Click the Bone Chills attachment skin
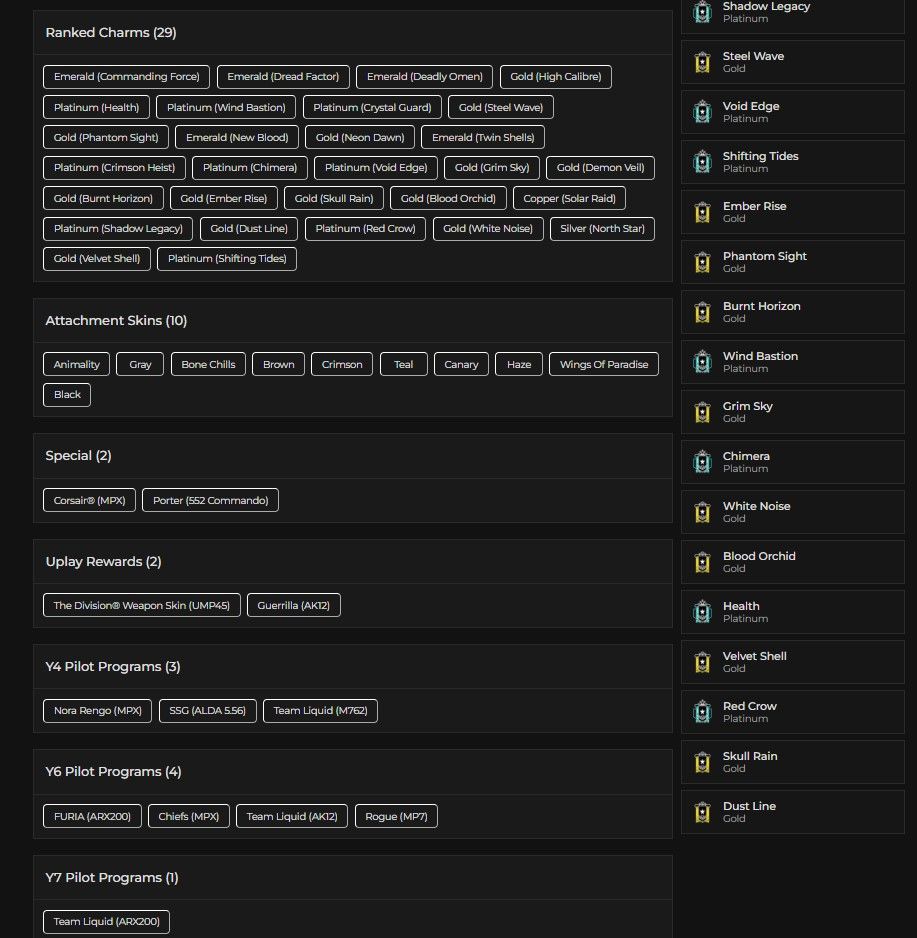This screenshot has height=938, width=917. pyautogui.click(x=208, y=364)
